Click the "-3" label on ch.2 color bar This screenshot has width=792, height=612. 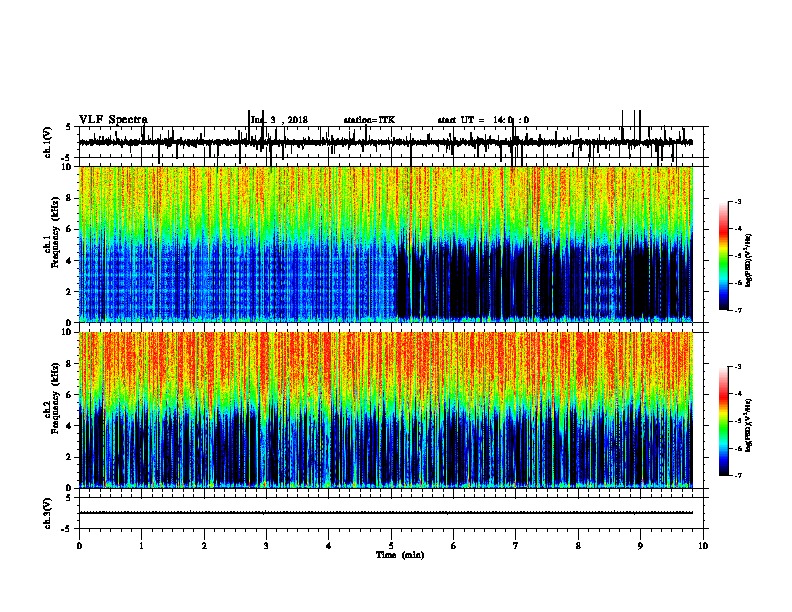coord(737,367)
